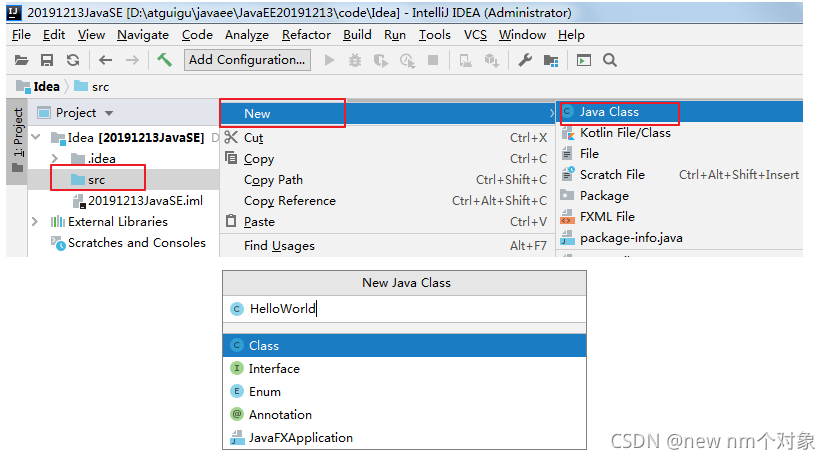This screenshot has width=831, height=459.
Task: Open the View menu
Action: [x=91, y=35]
